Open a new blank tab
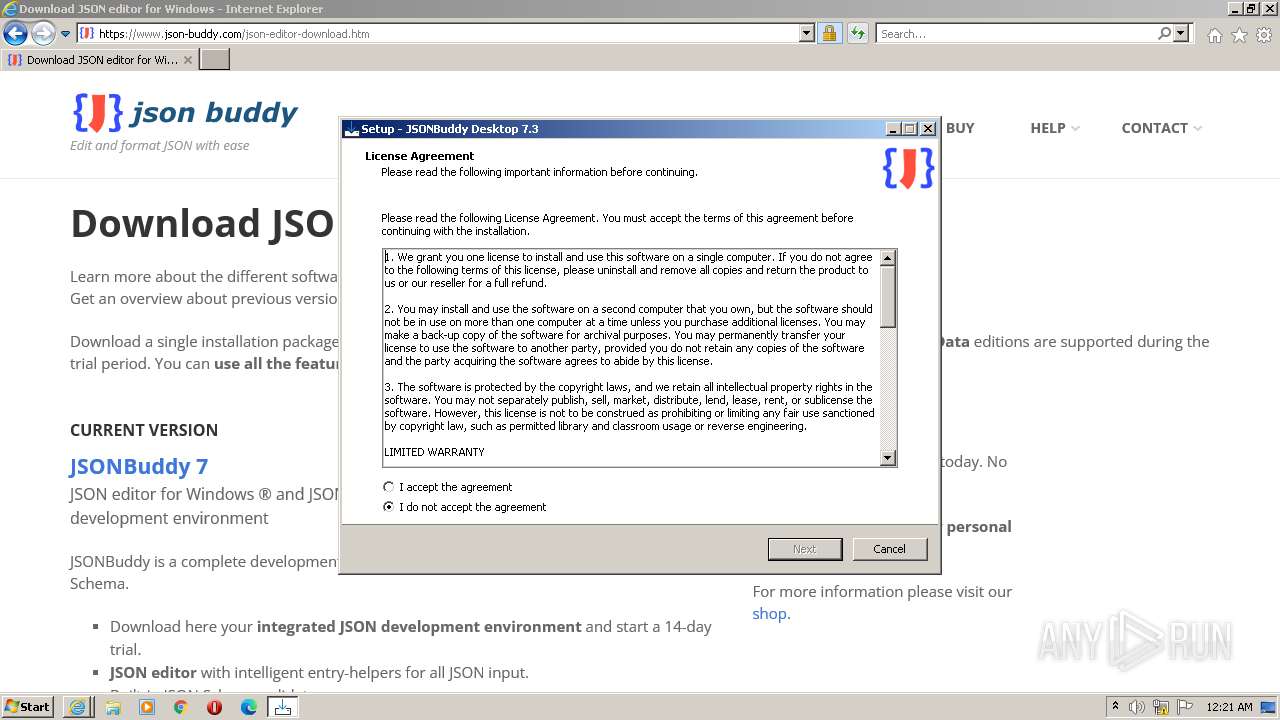The image size is (1280, 720). [215, 60]
